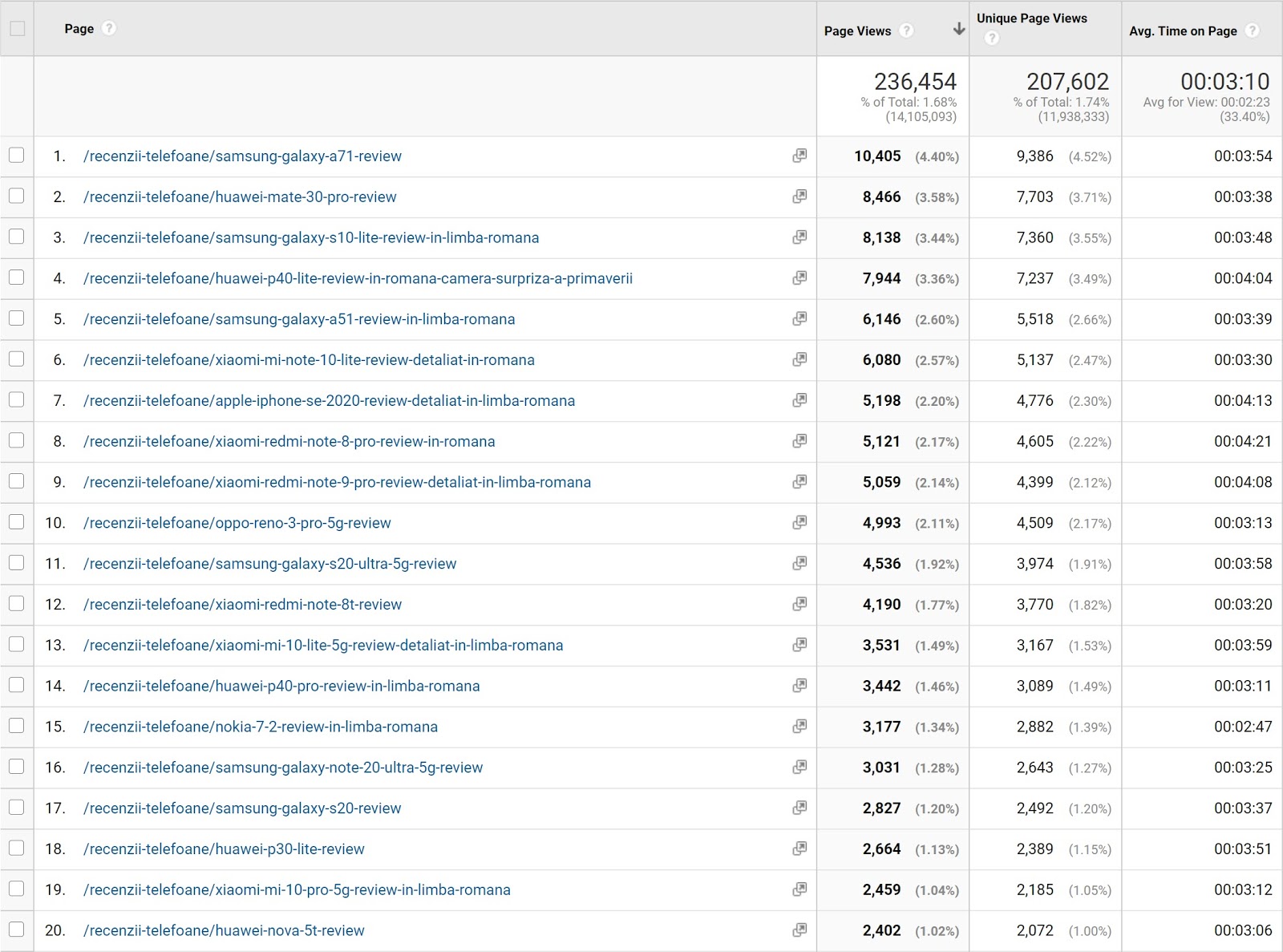
Task: Open xiaomi-redmi-note-8-pro row external icon
Action: (799, 441)
